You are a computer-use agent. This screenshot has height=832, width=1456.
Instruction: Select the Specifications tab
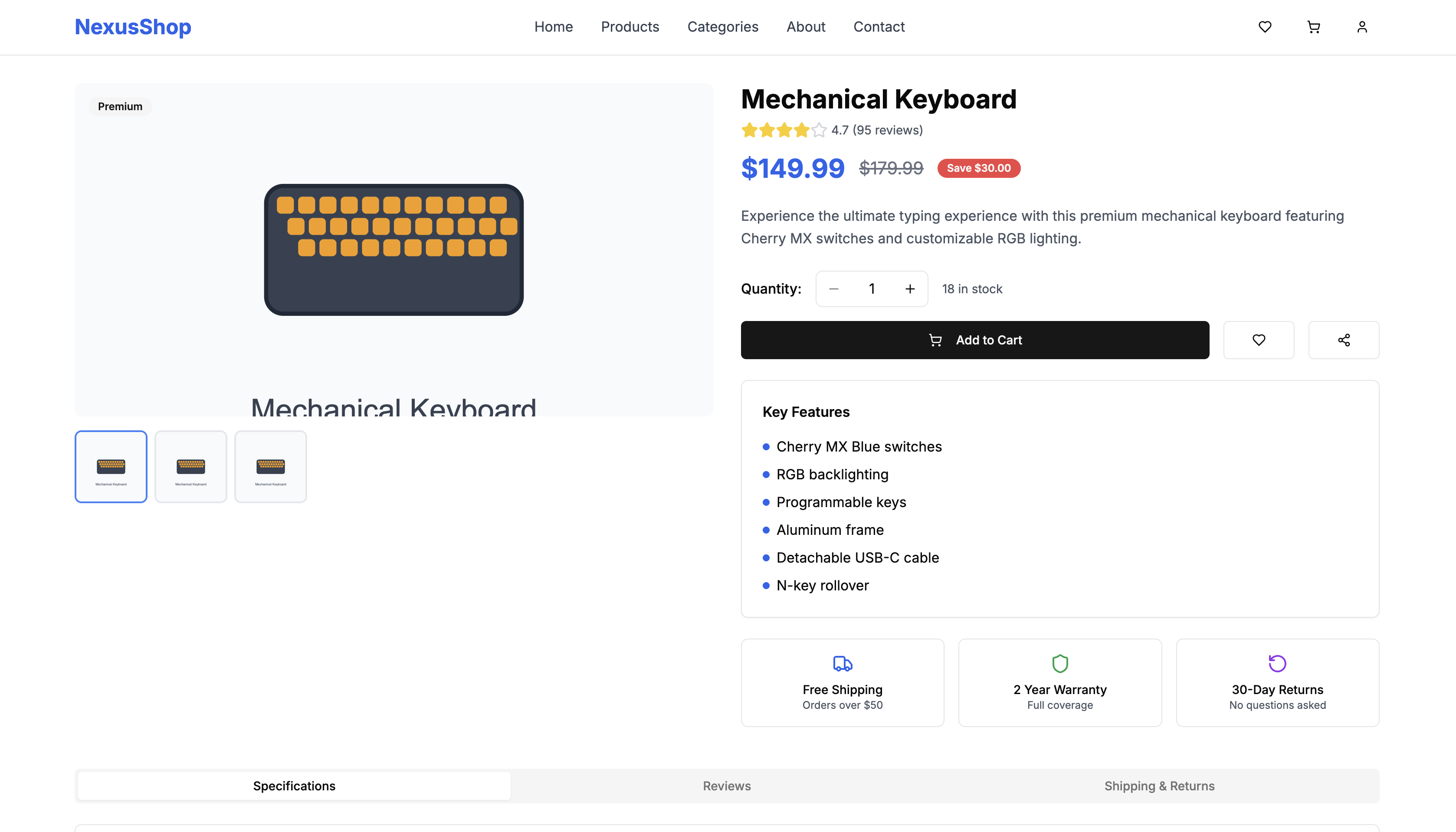click(294, 786)
